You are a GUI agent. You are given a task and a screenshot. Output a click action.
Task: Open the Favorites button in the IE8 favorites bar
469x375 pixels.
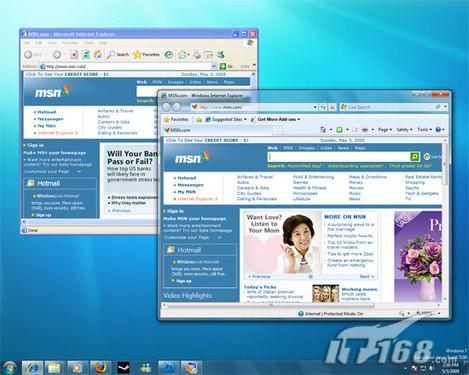pos(176,119)
